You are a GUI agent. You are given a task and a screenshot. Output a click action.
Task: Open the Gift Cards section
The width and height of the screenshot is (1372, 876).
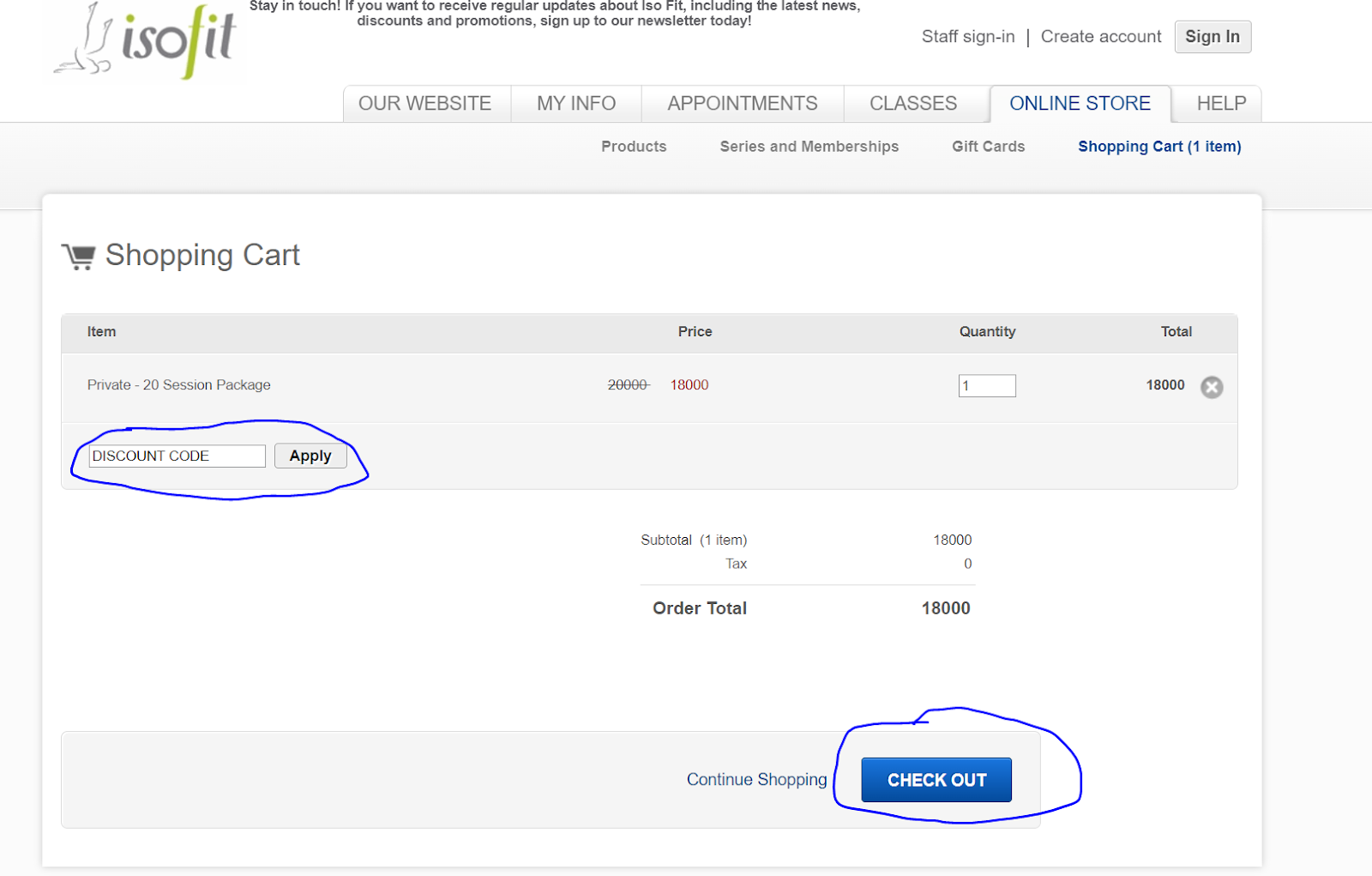tap(988, 147)
